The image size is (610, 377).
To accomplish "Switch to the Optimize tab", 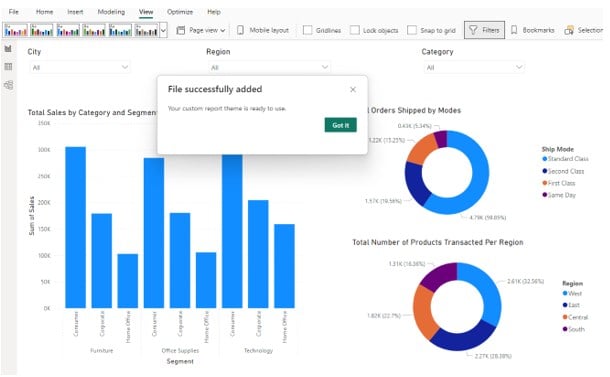I will click(180, 12).
